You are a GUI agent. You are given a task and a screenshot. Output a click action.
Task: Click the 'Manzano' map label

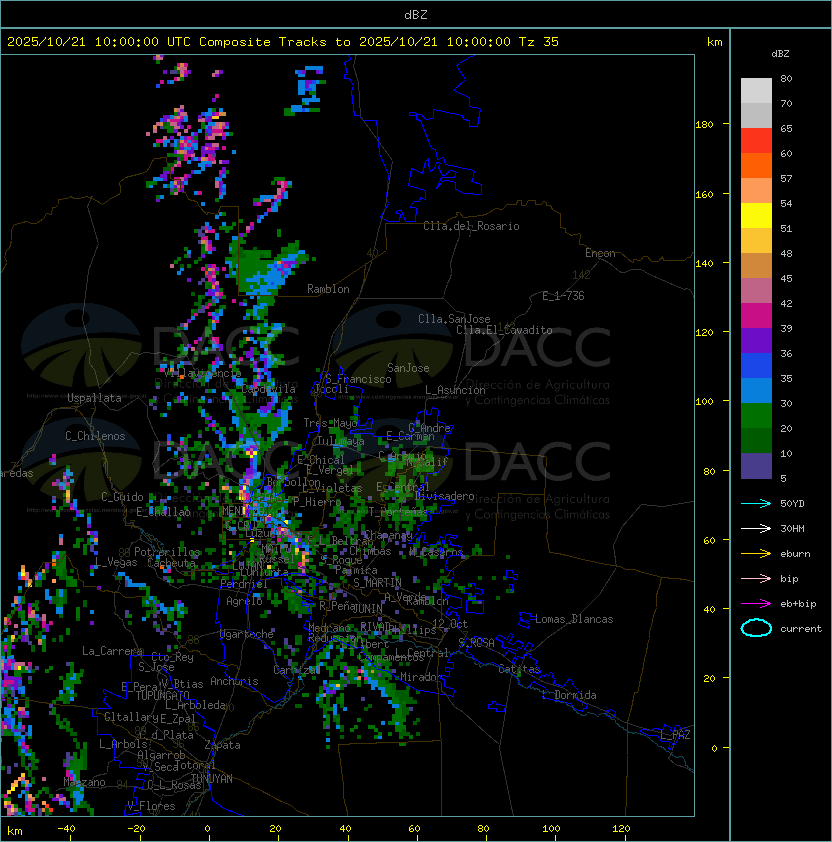(84, 782)
